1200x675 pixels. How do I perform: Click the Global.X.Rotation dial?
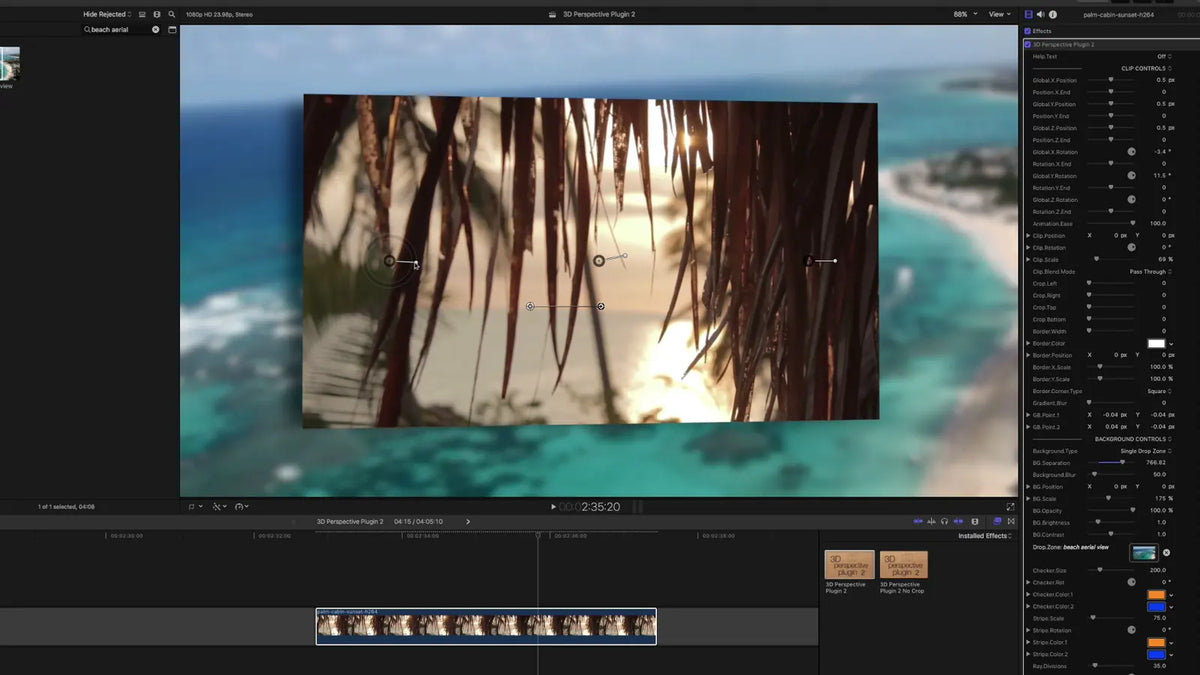point(1132,152)
